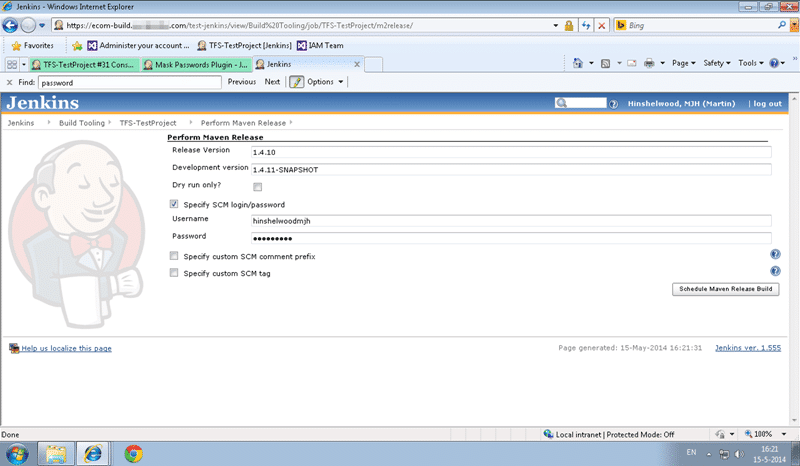
Task: Click the search help question mark icon
Action: coord(614,104)
